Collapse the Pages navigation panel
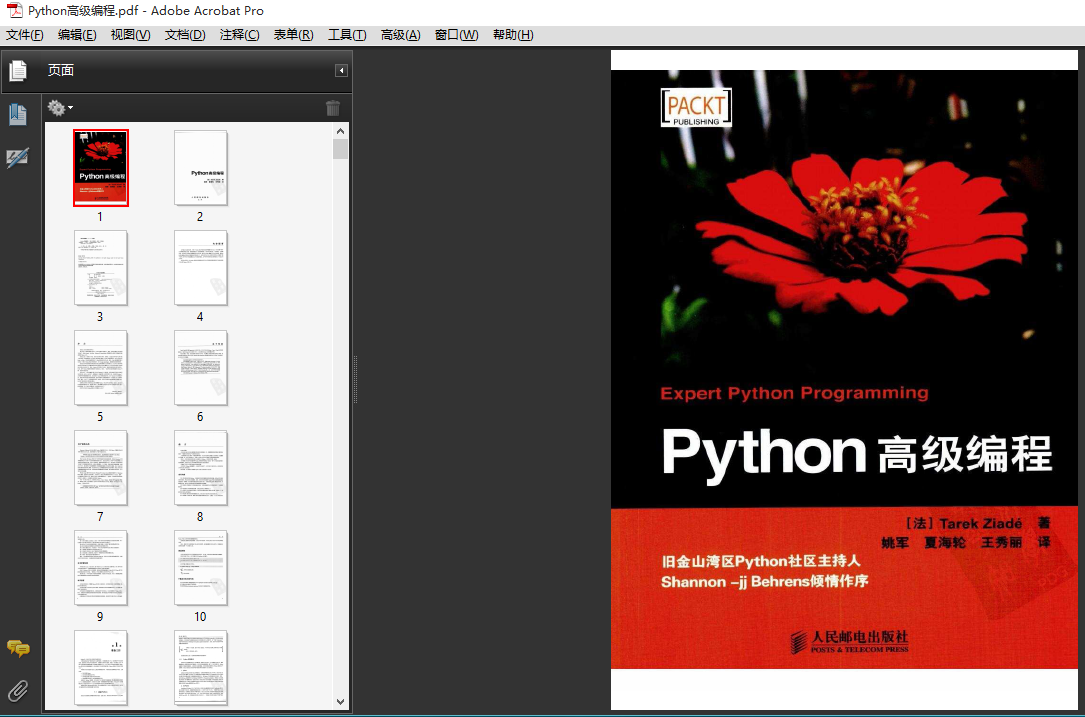Screen dimensions: 1085x717 341,71
